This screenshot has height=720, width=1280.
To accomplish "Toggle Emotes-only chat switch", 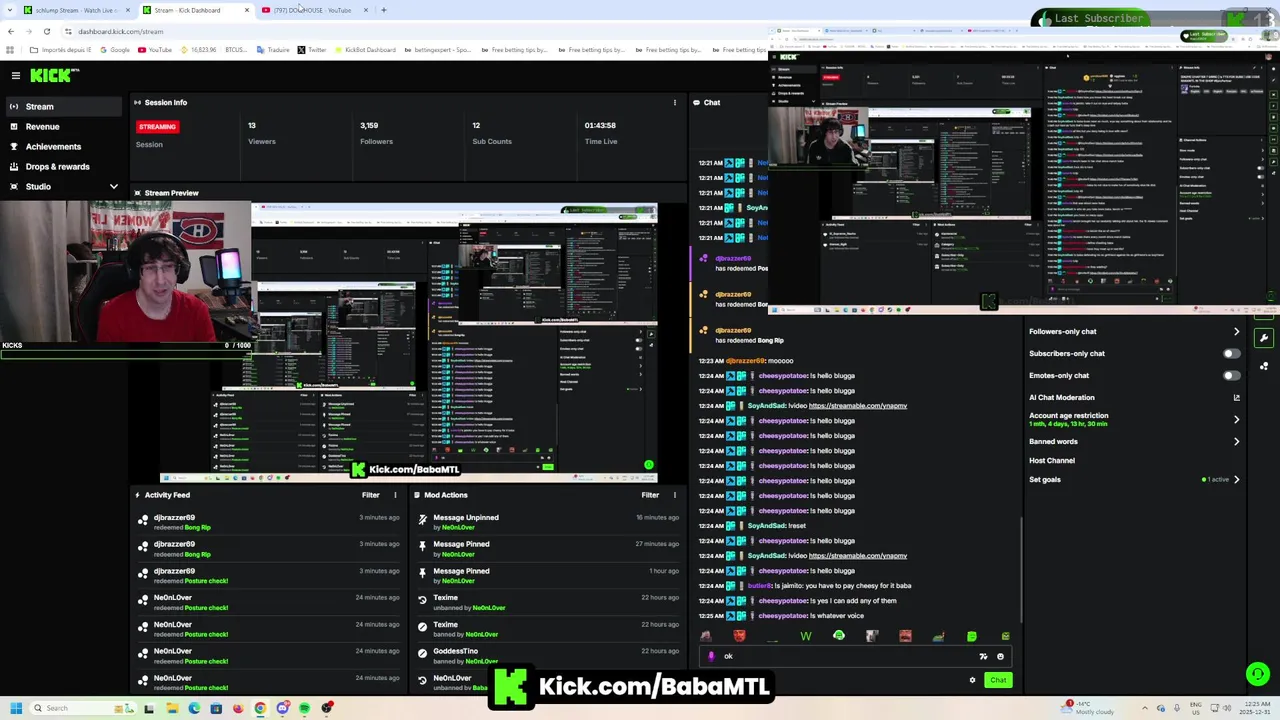I will (1231, 375).
